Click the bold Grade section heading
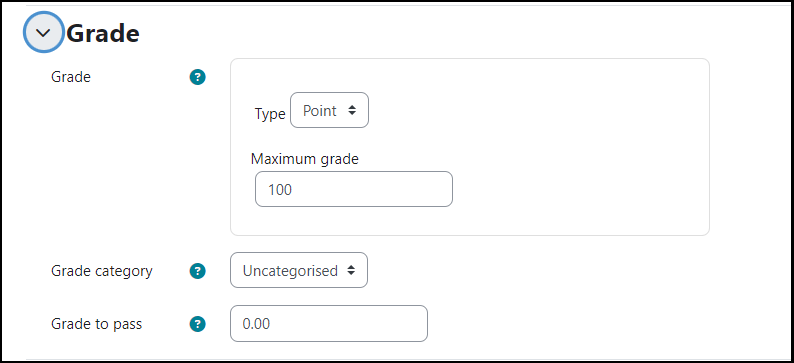 [x=103, y=34]
